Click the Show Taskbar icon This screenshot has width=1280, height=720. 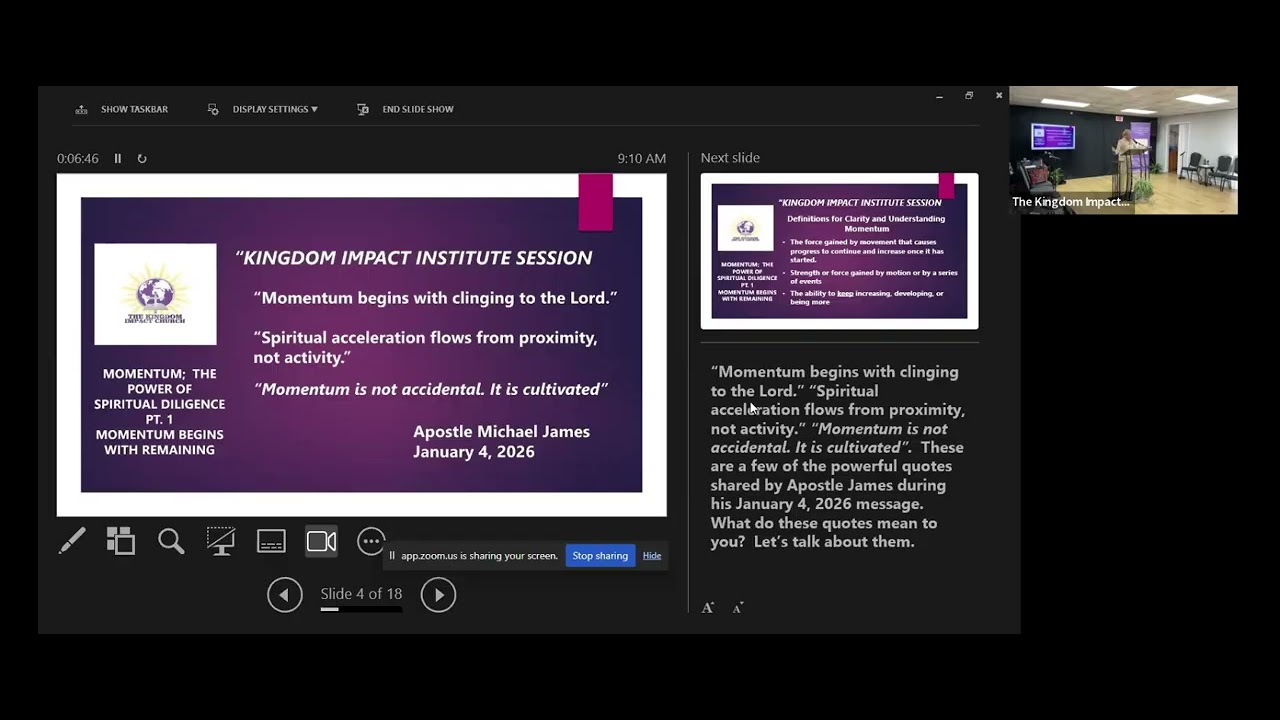[x=82, y=109]
